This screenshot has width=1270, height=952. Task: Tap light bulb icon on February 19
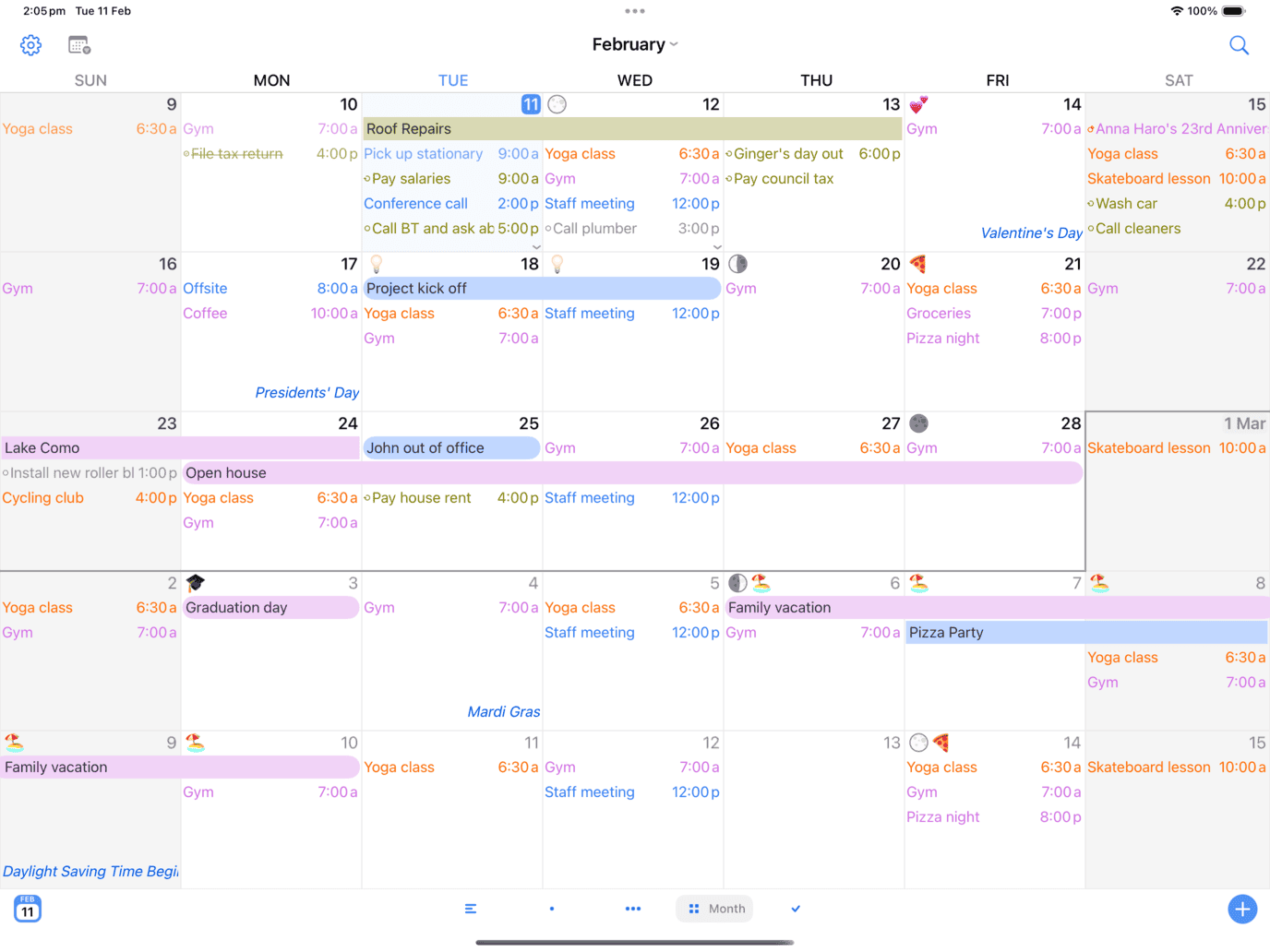(x=557, y=264)
